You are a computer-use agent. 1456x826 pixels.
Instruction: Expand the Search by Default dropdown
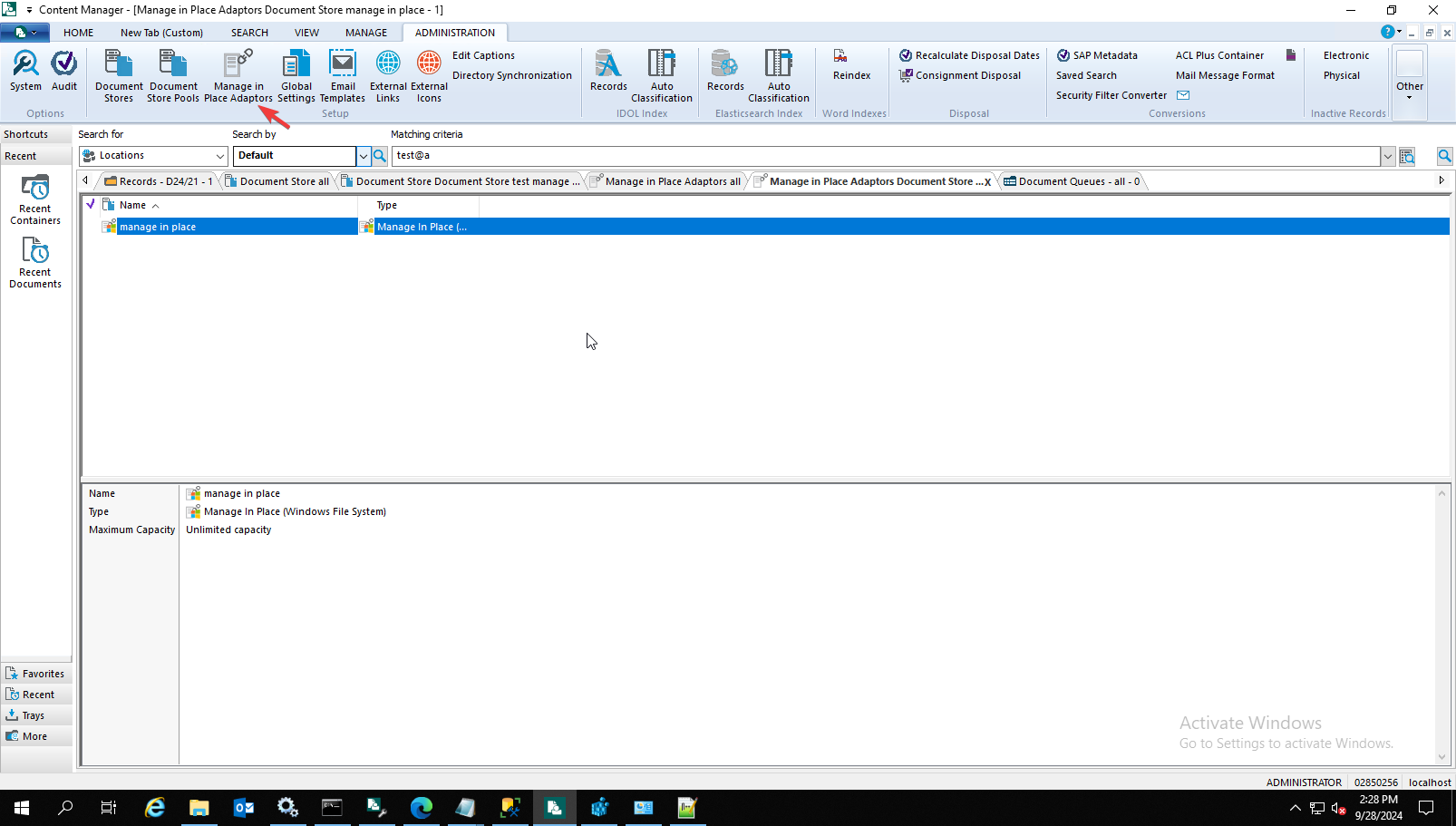tap(364, 156)
